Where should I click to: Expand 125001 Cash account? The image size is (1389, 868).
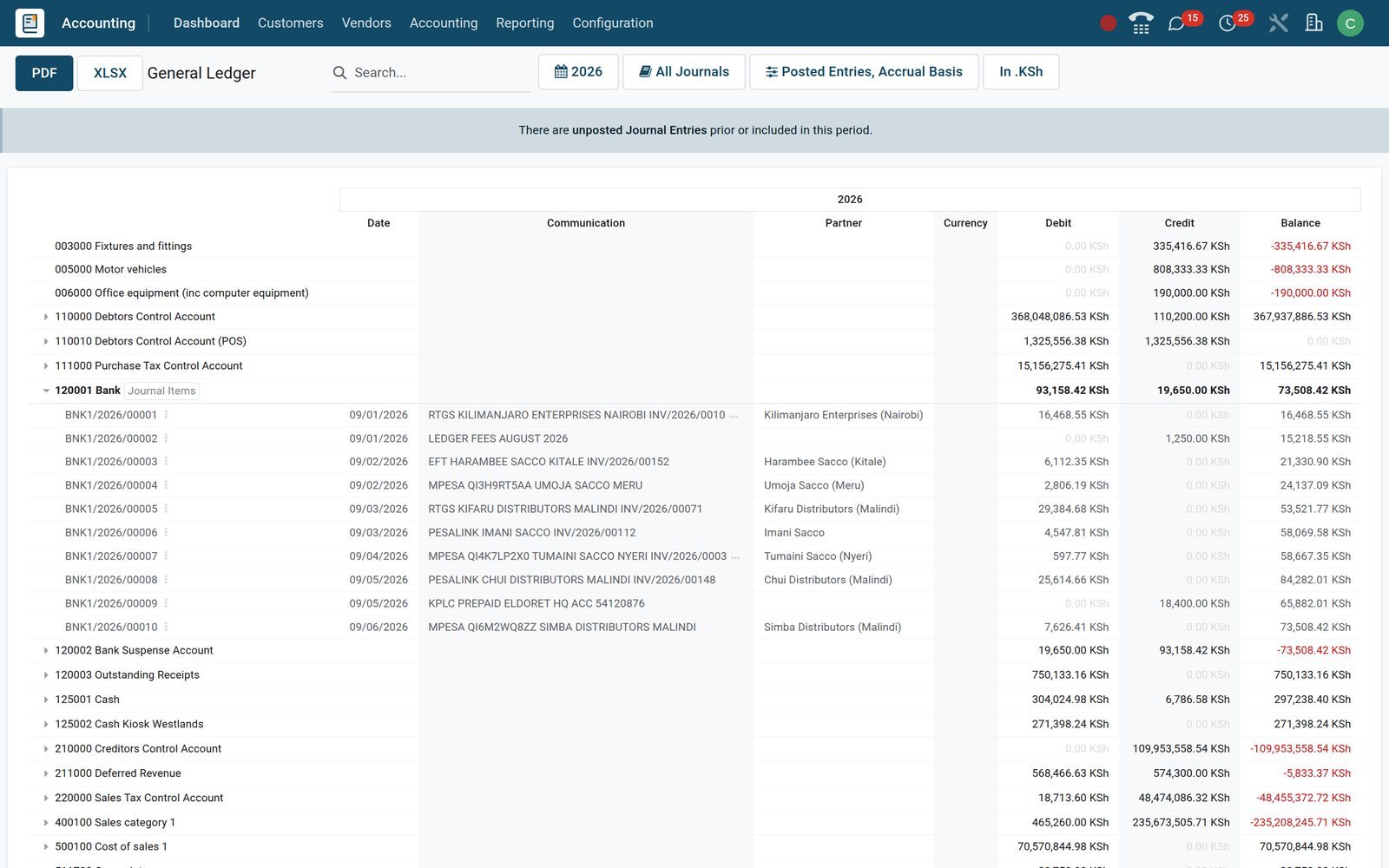(46, 700)
